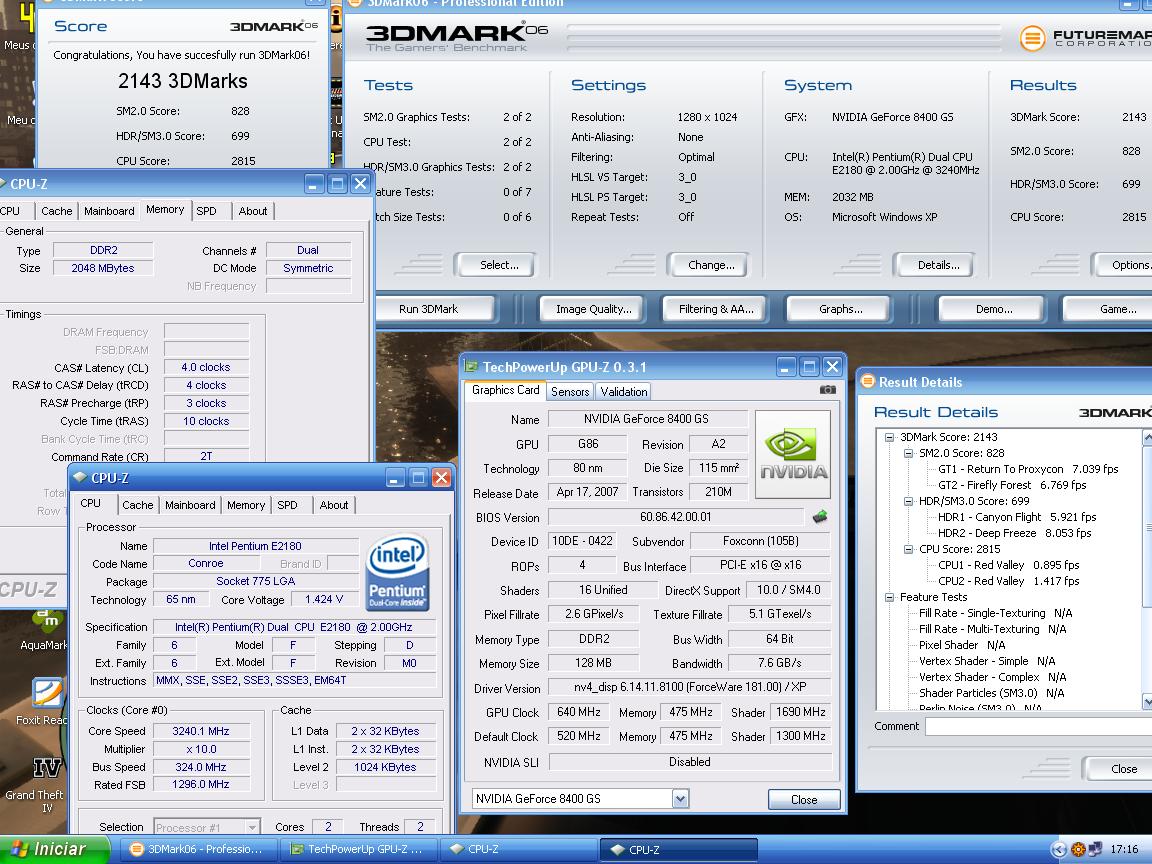This screenshot has width=1152, height=864.
Task: Click the Filtering & AA button
Action: point(716,309)
